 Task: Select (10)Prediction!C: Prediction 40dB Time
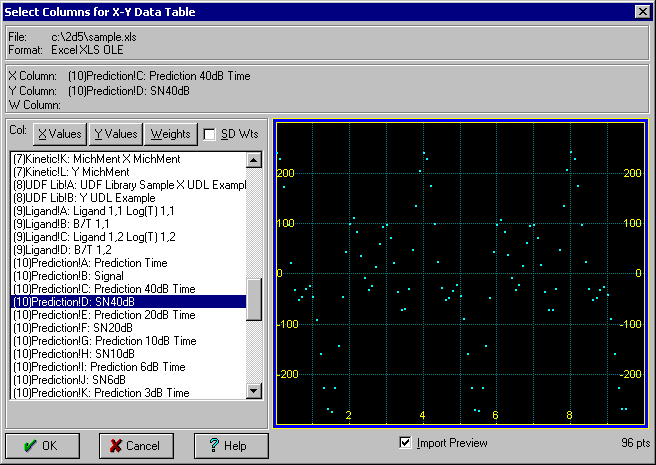click(104, 288)
